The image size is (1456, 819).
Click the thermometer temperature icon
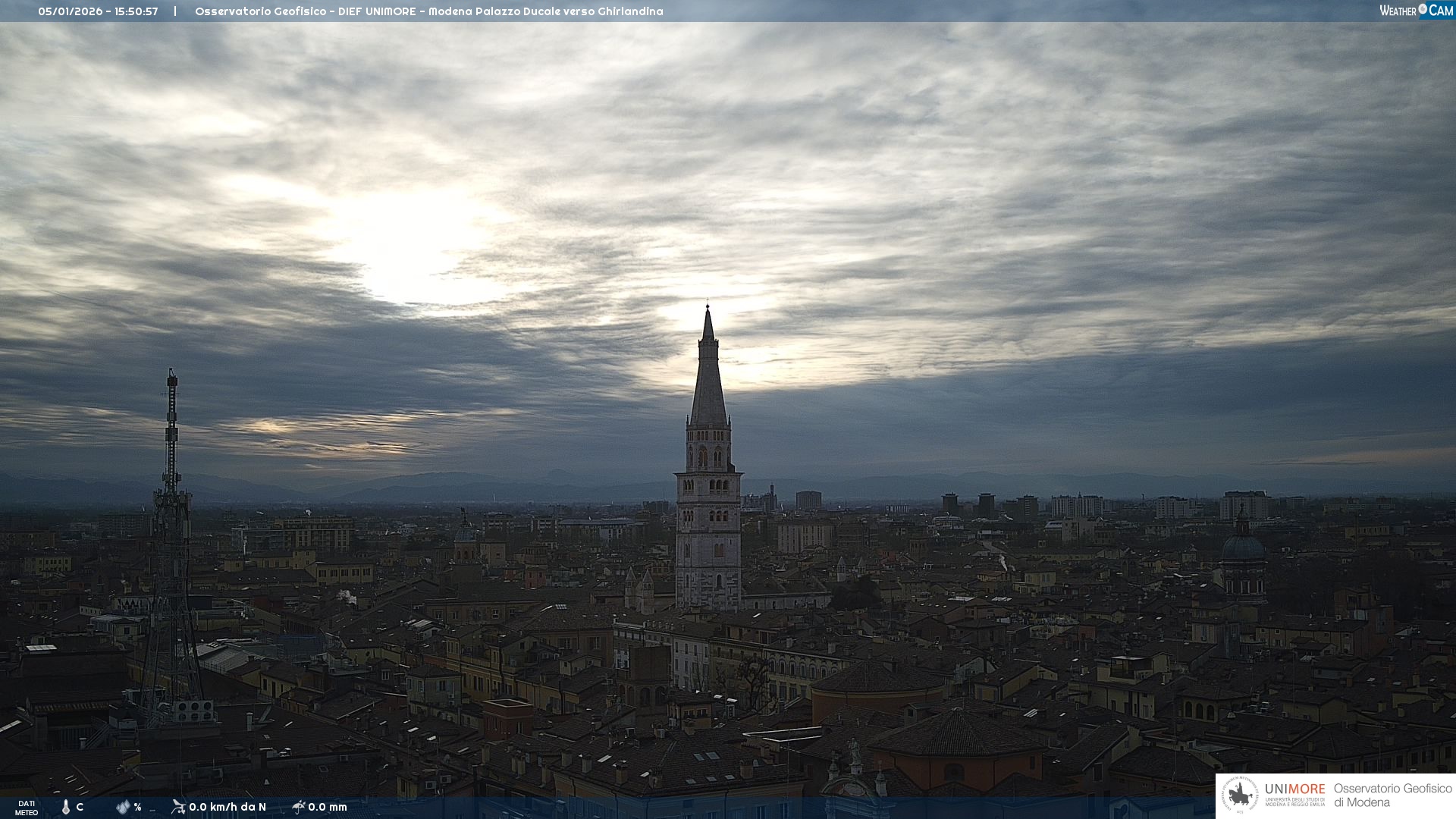pyautogui.click(x=66, y=807)
